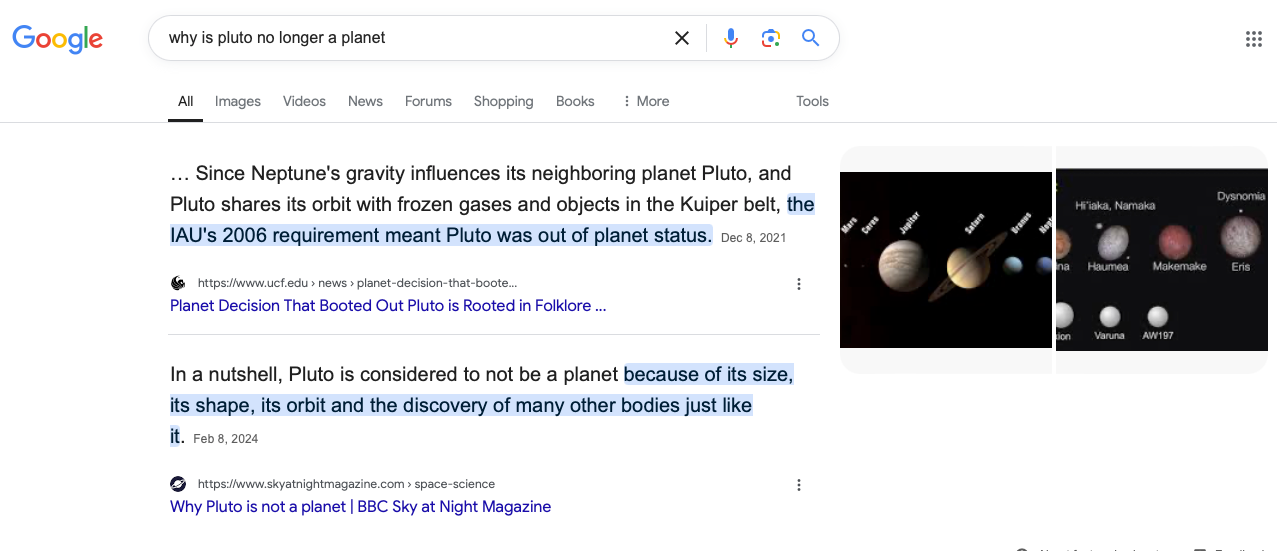Switch to the Images tab
The height and width of the screenshot is (551, 1277).
point(238,101)
